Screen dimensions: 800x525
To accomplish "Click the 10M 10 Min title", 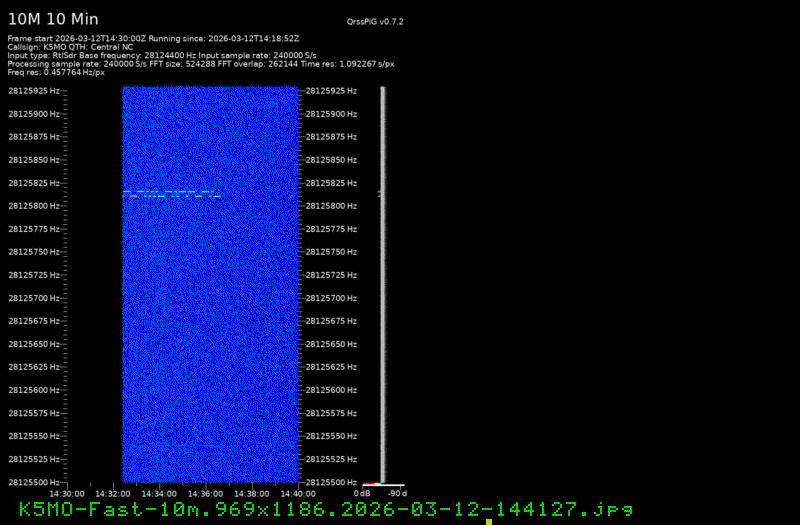I will 53,19.
